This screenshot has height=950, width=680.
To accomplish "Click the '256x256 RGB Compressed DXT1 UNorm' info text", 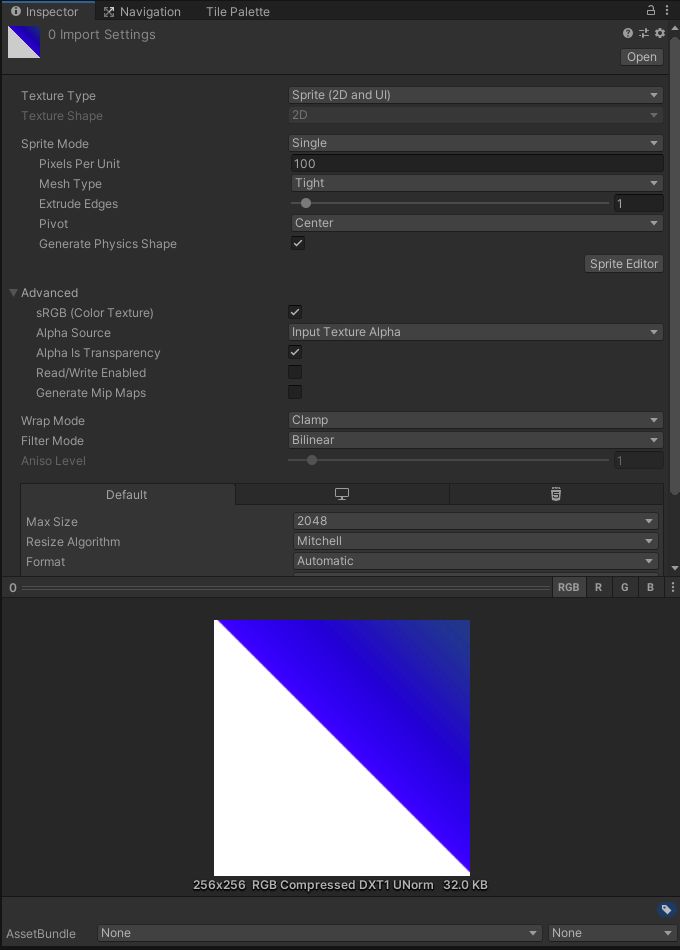I will tap(313, 885).
